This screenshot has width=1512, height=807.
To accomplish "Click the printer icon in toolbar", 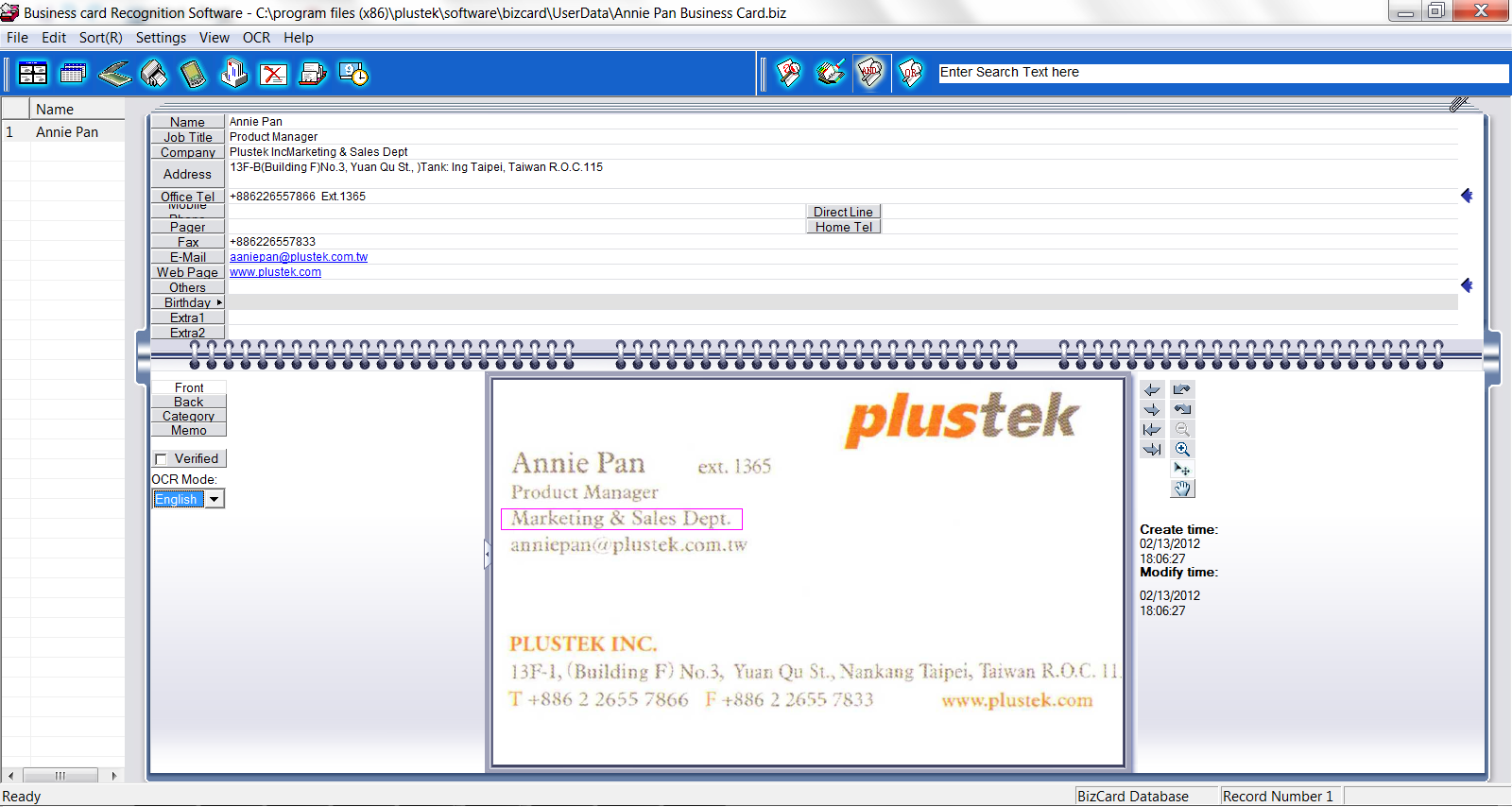I will coord(154,74).
